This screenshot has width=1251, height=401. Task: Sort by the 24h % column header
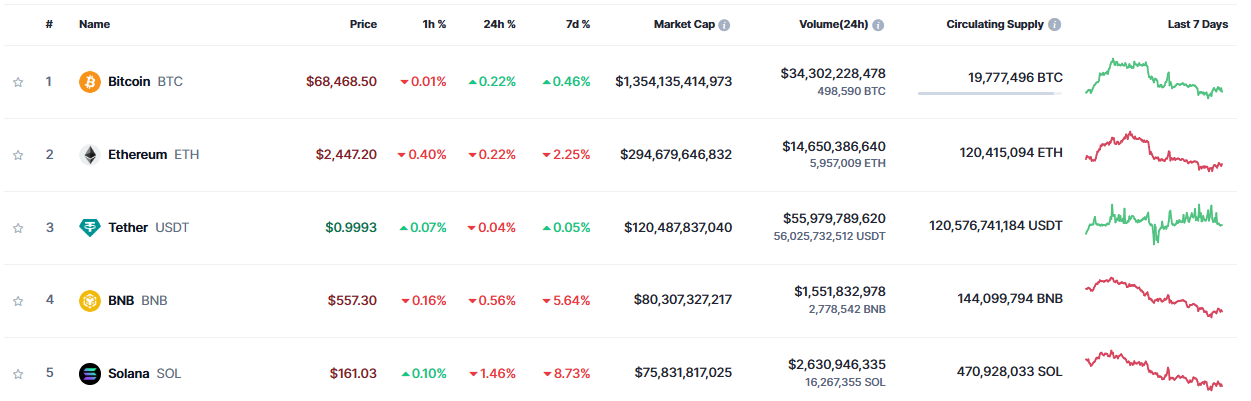(x=497, y=24)
